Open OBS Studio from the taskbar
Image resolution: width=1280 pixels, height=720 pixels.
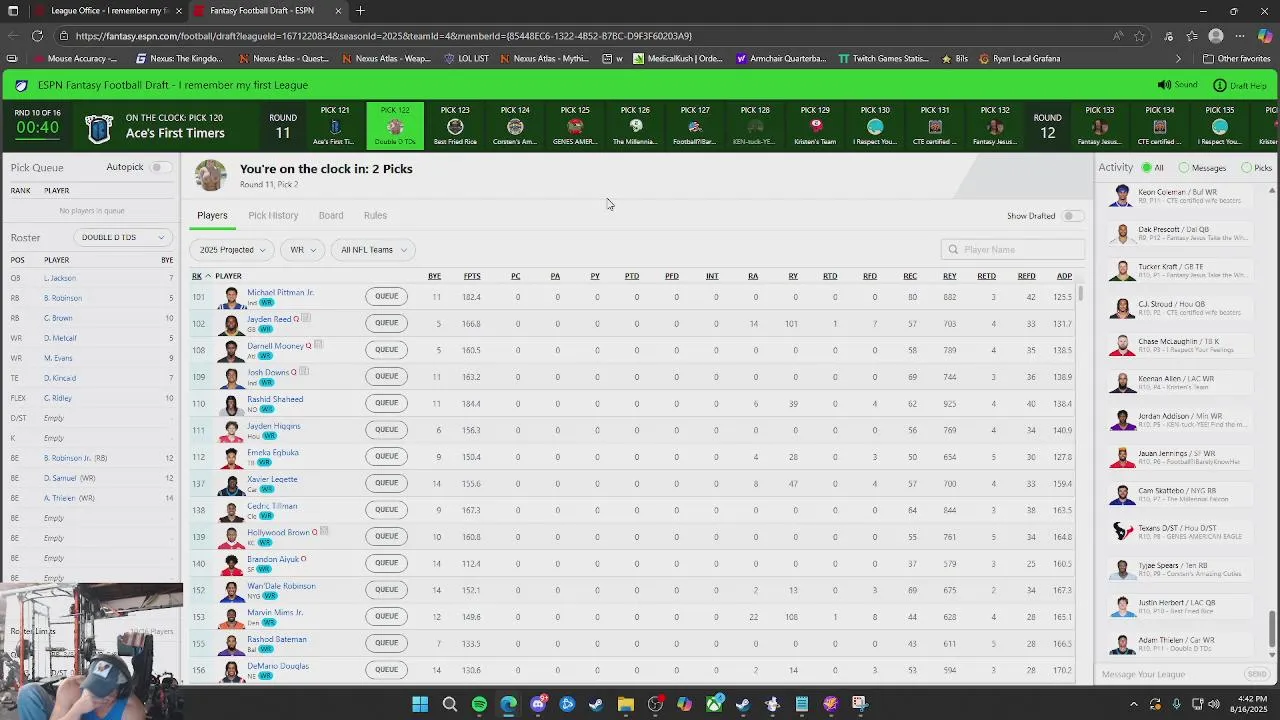click(655, 704)
